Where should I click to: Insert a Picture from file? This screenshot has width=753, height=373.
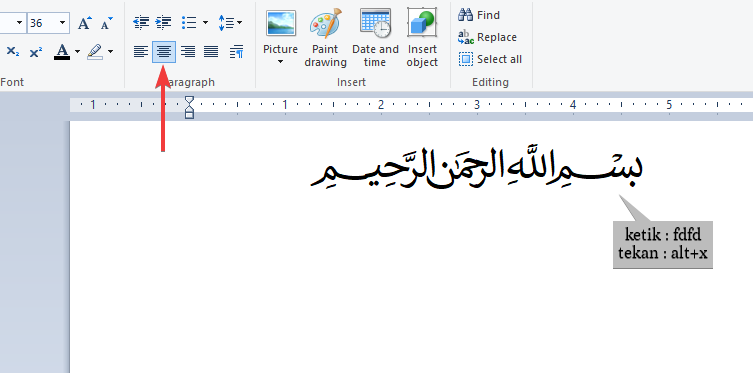280,32
